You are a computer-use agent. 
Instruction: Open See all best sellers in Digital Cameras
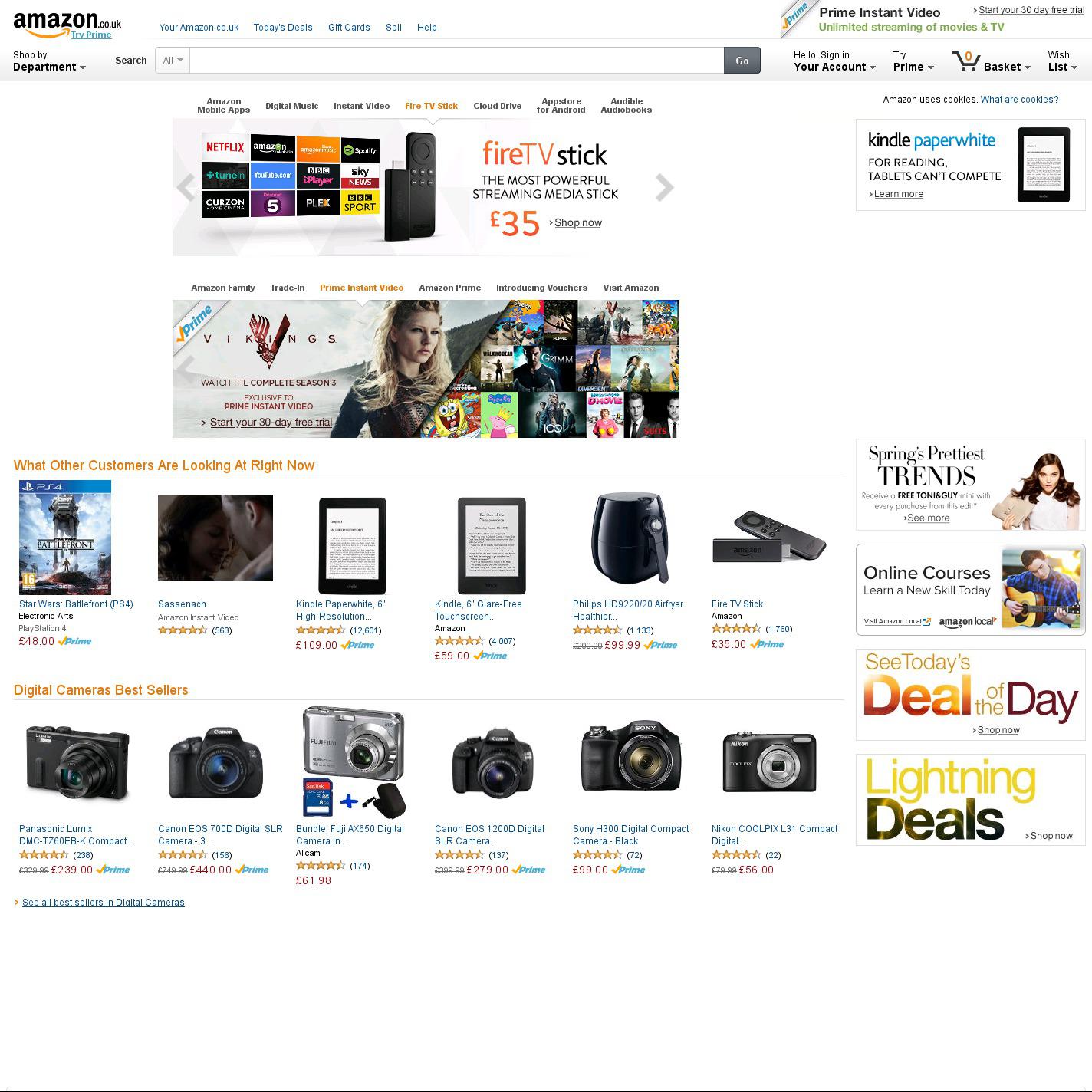click(104, 903)
